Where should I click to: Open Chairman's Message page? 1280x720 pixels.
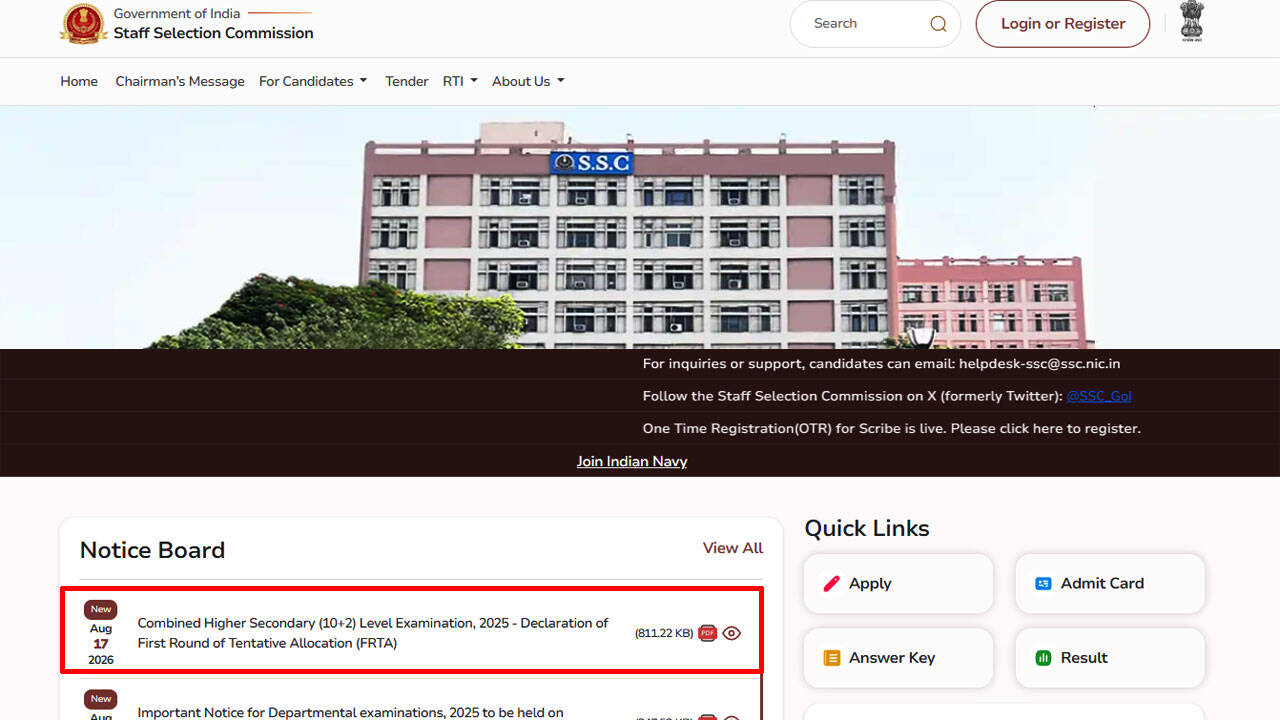(x=180, y=81)
